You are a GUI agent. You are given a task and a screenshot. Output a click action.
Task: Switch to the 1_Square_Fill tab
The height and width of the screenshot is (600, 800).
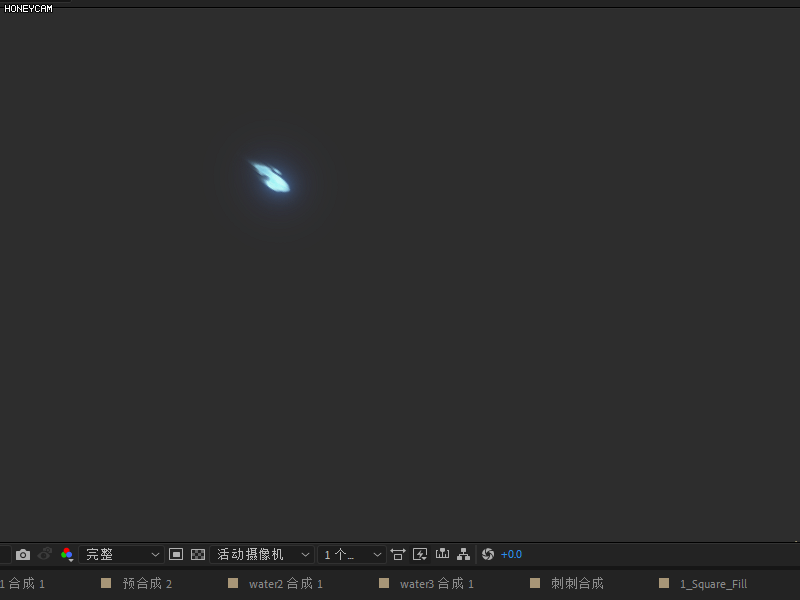[x=713, y=584]
